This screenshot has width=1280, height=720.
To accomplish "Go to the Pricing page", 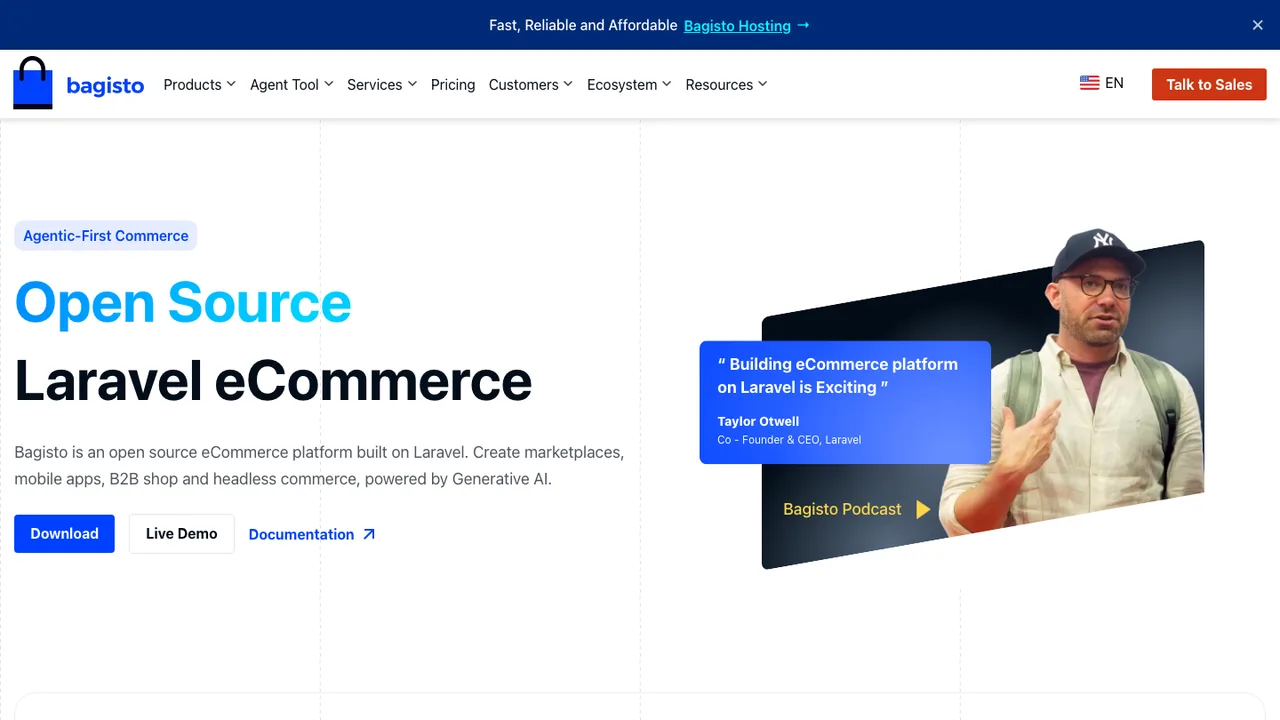I will tap(453, 84).
